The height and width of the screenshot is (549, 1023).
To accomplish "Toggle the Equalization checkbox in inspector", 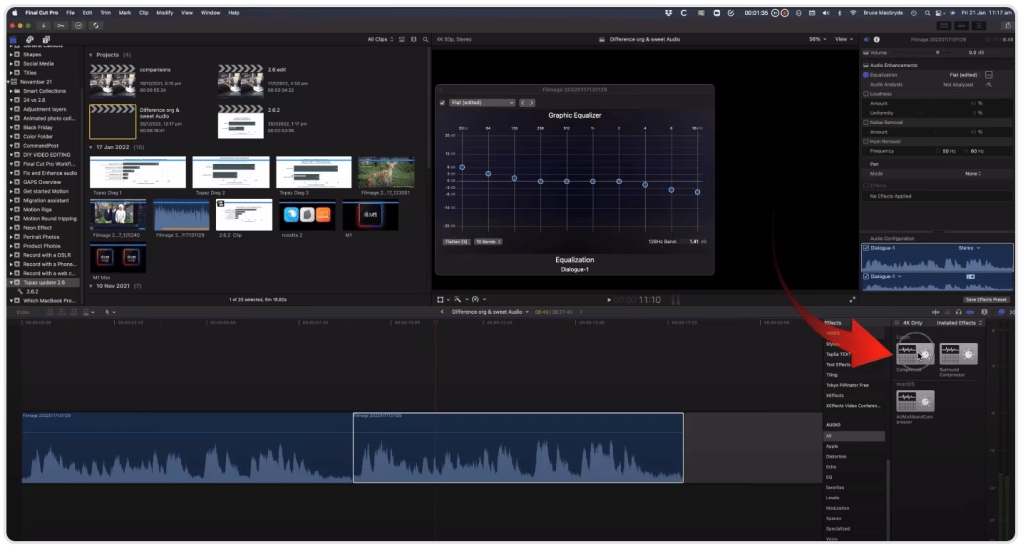I will coord(866,75).
